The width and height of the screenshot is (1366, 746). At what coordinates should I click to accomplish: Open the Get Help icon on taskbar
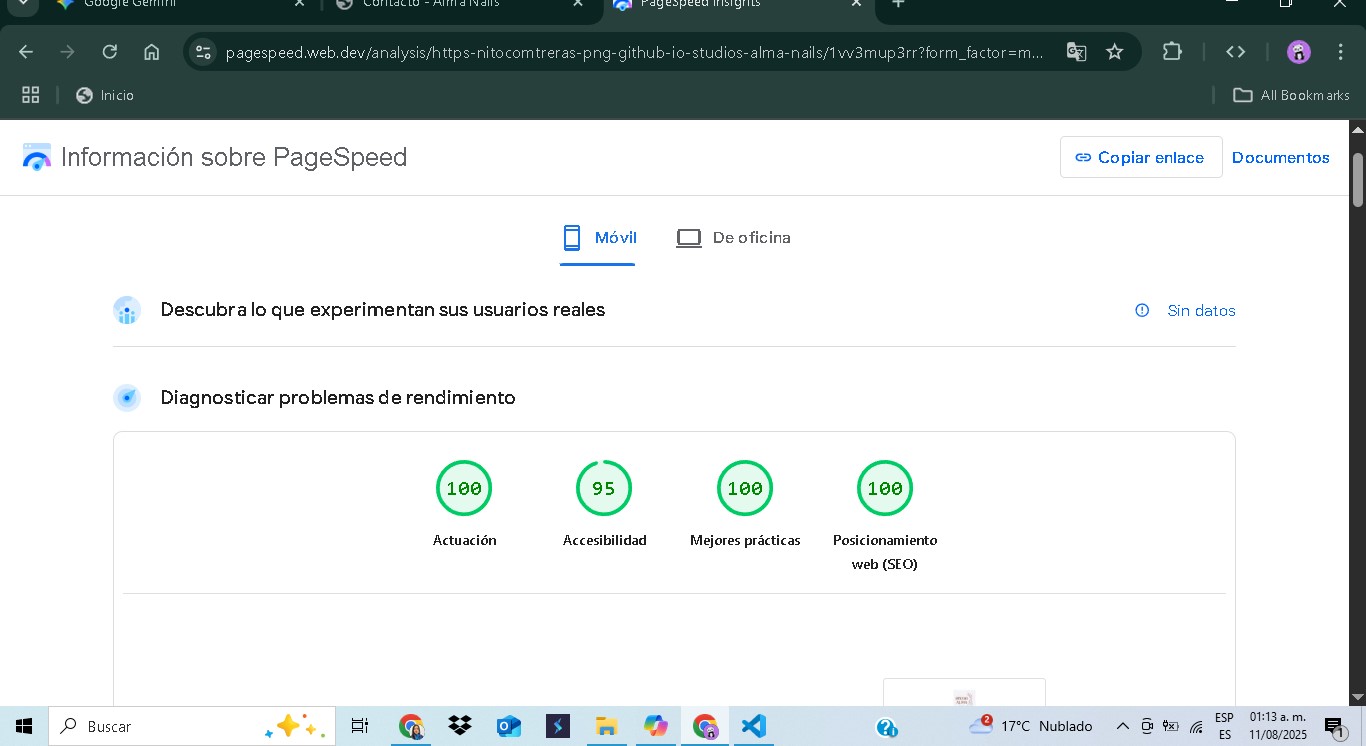(886, 727)
